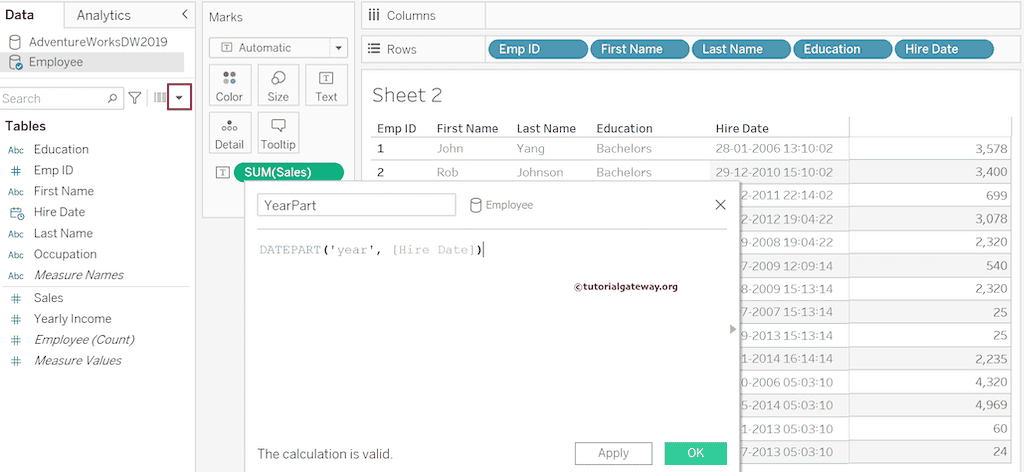Screen dimensions: 1024x472
Task: Select the Measure Names field
Action: 78,275
